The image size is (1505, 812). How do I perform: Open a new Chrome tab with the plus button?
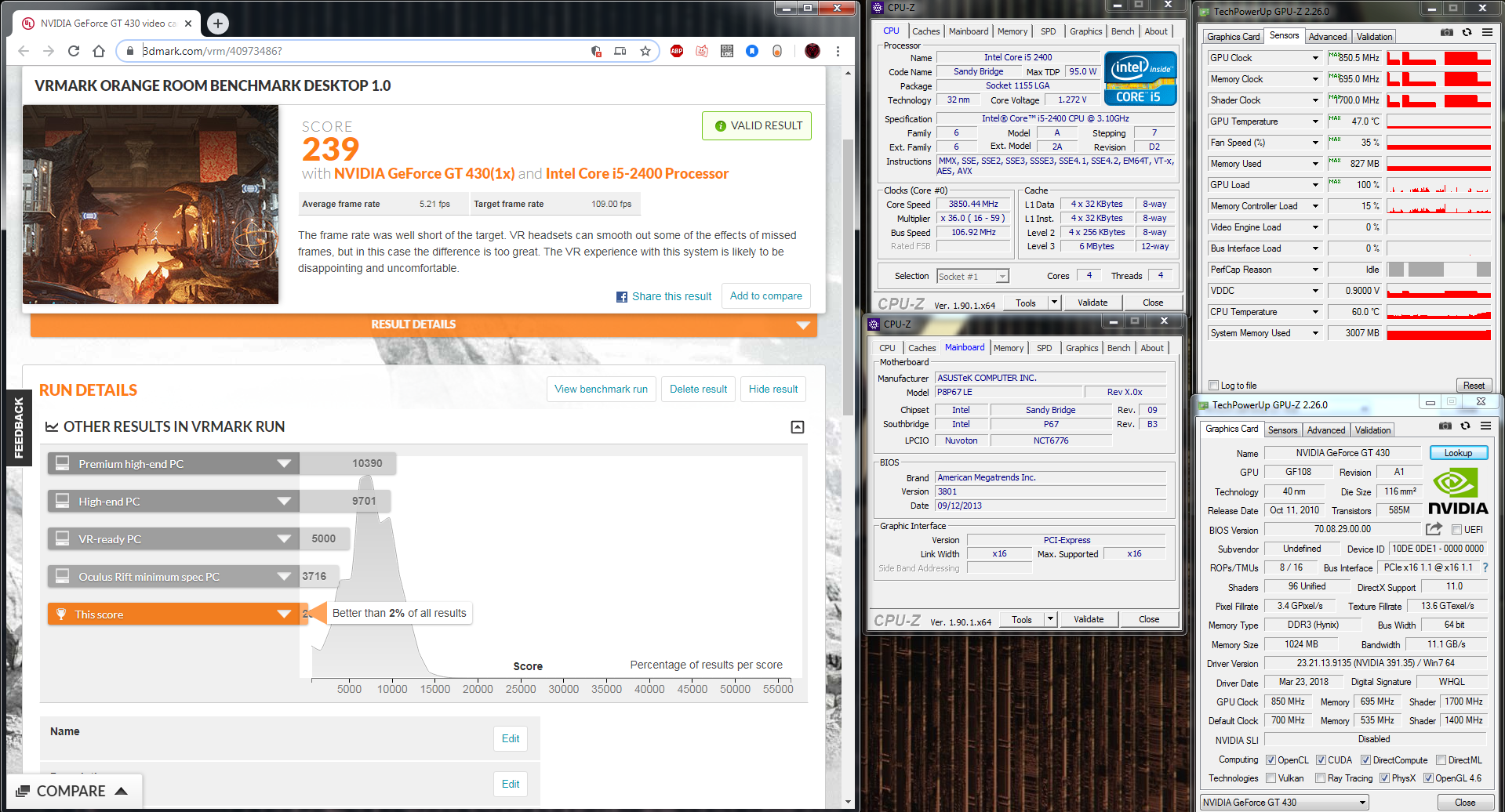coord(218,24)
